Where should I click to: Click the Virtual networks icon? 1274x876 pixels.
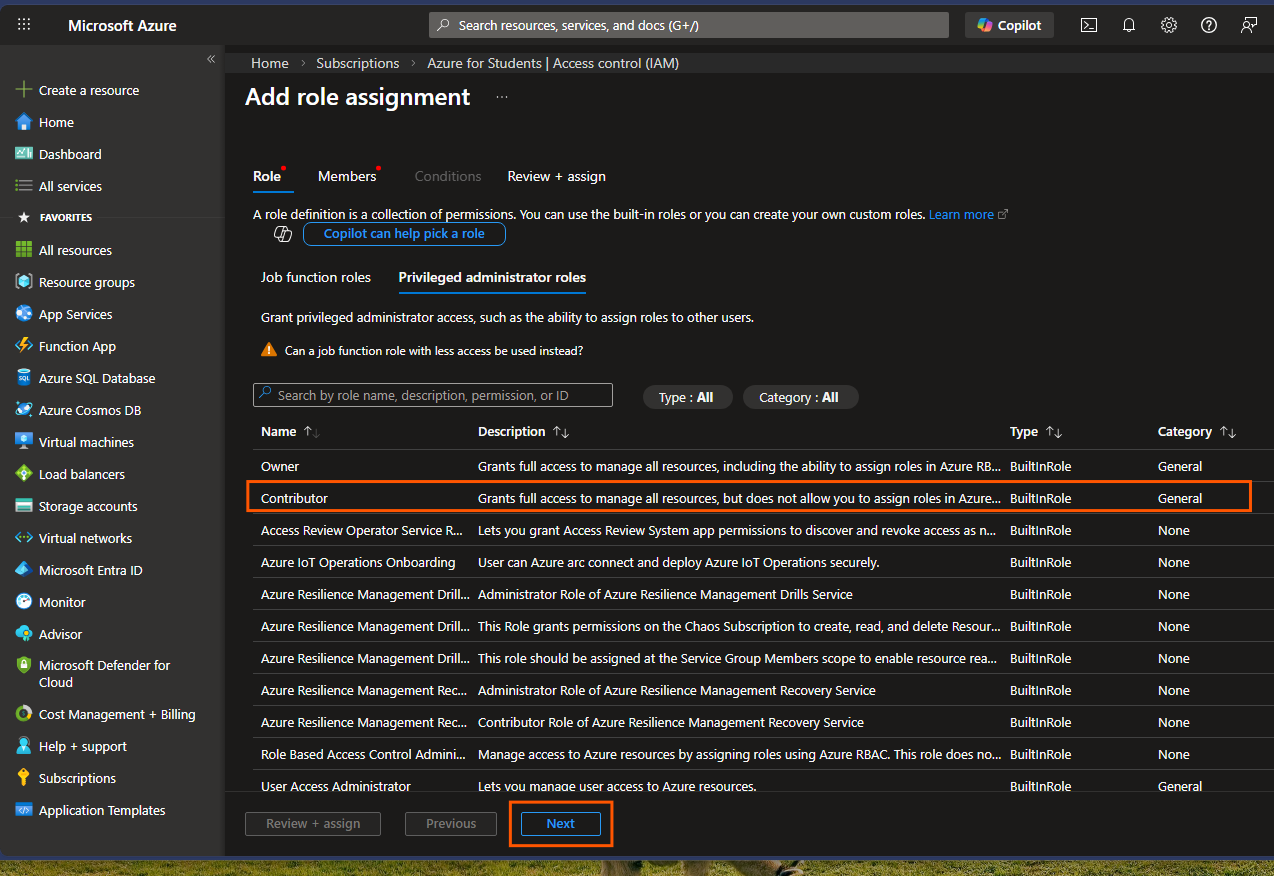[x=24, y=538]
